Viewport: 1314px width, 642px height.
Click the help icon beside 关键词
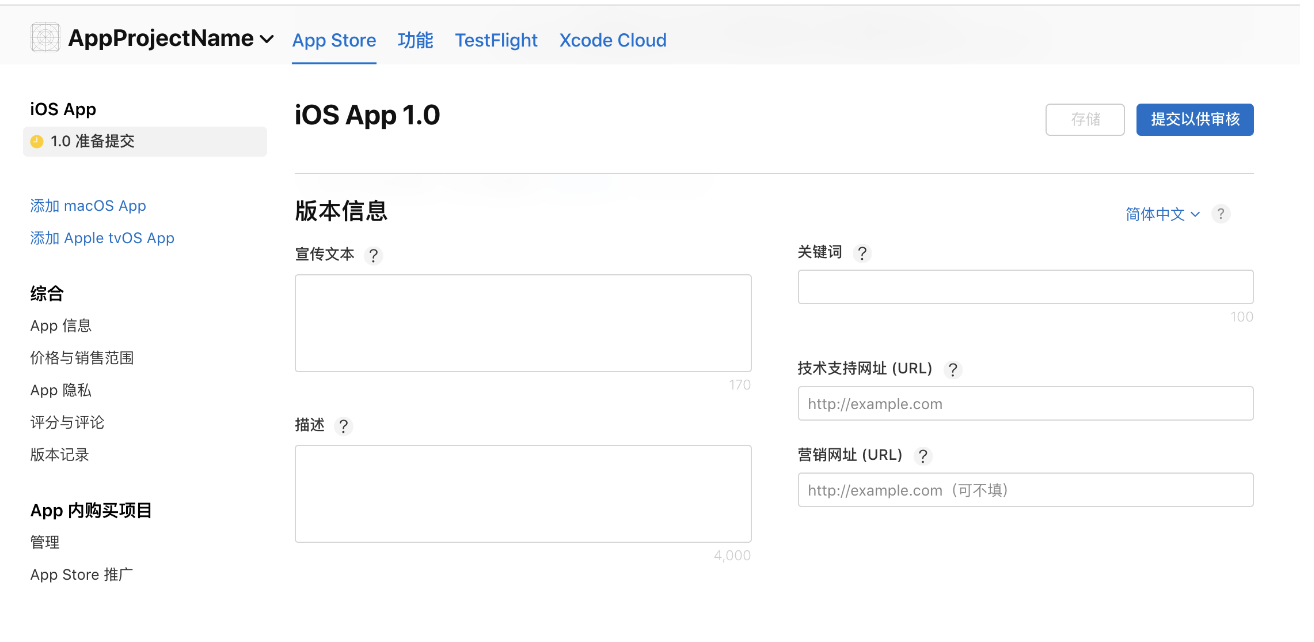click(x=862, y=253)
